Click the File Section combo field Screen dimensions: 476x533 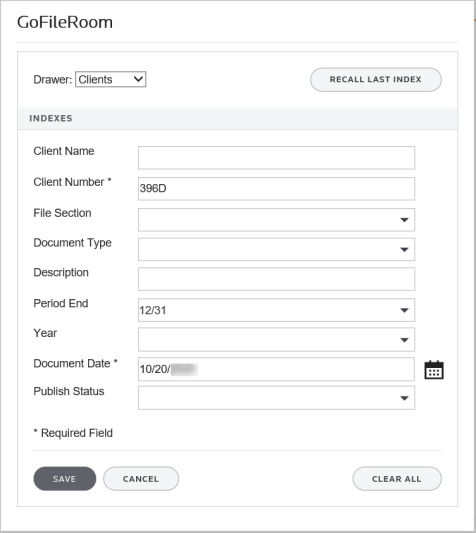point(276,220)
